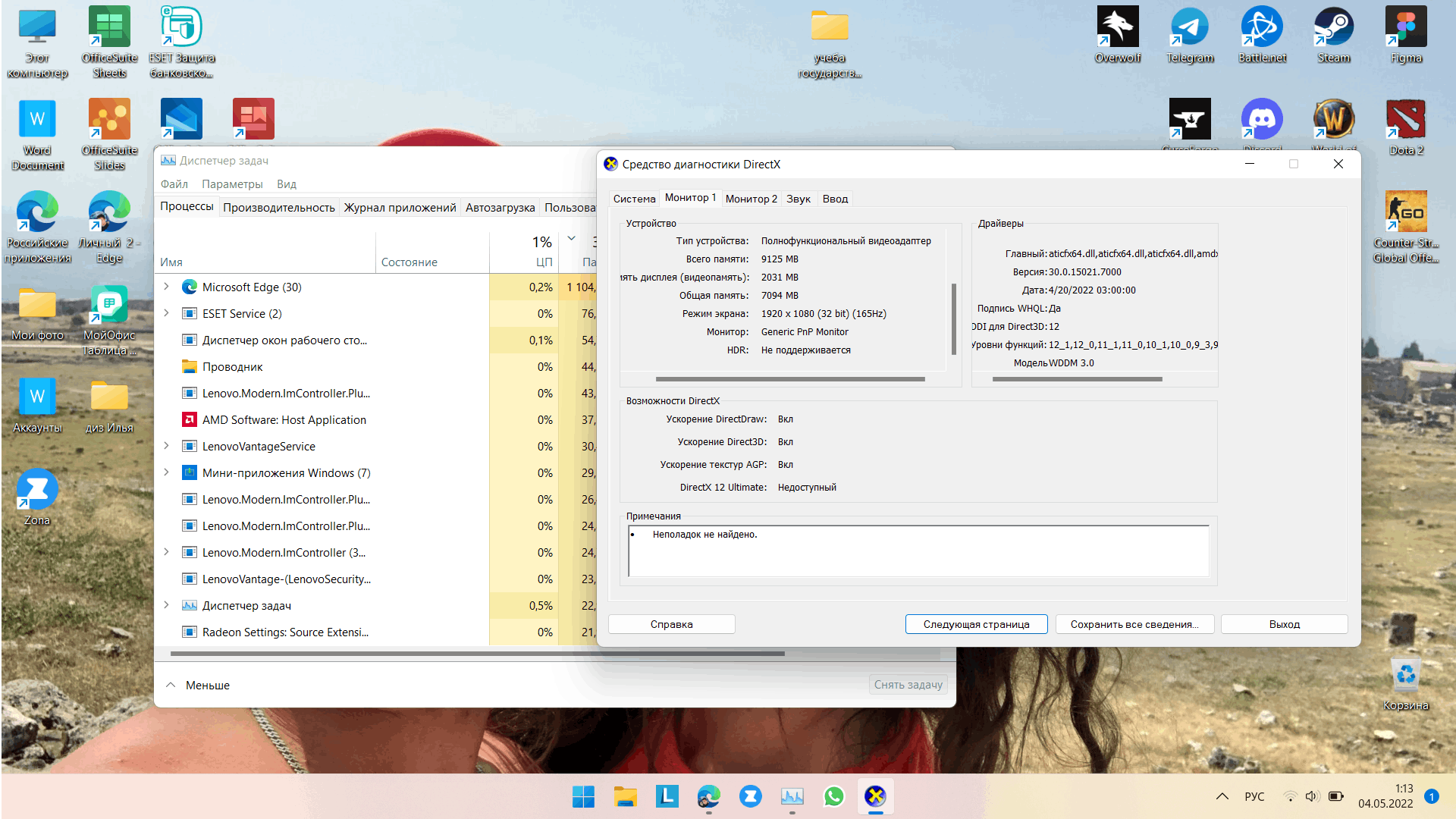Open the Discord desktop icon
The image size is (1456, 819).
(x=1262, y=121)
